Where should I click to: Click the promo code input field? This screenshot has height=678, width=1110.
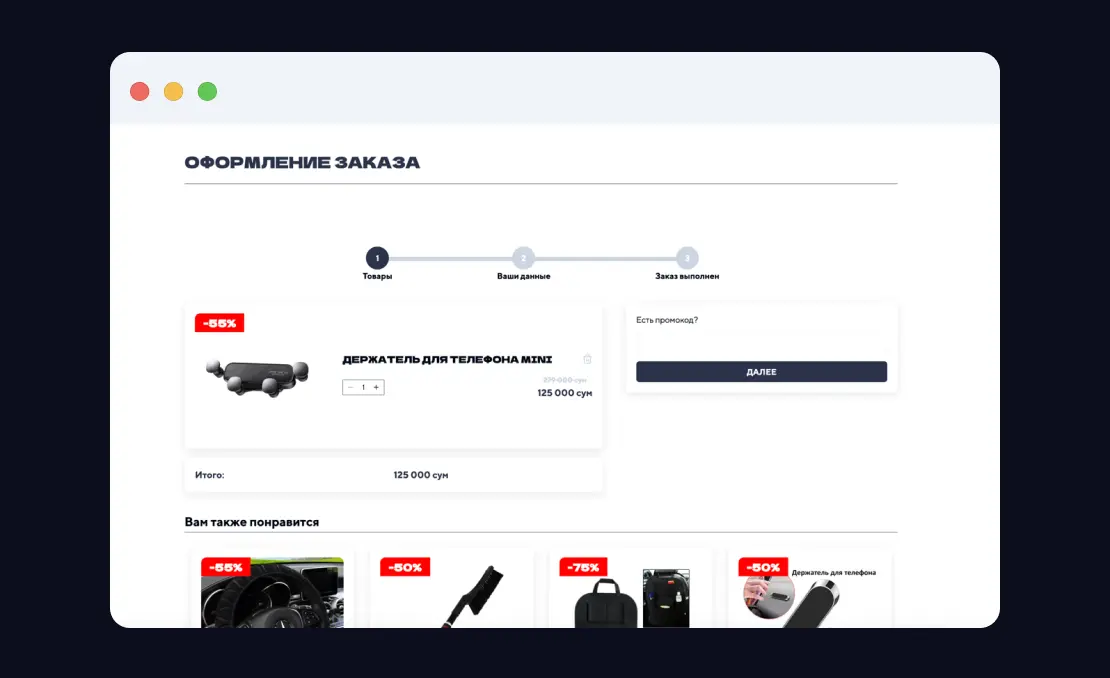click(761, 343)
